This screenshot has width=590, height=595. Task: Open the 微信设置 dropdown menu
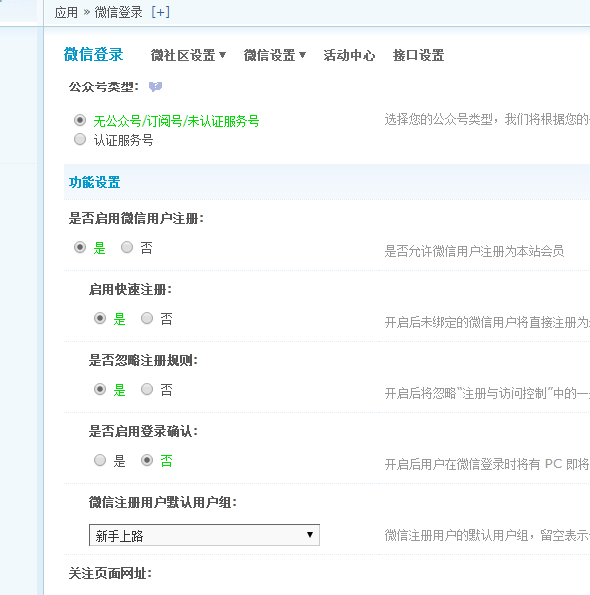pos(275,55)
